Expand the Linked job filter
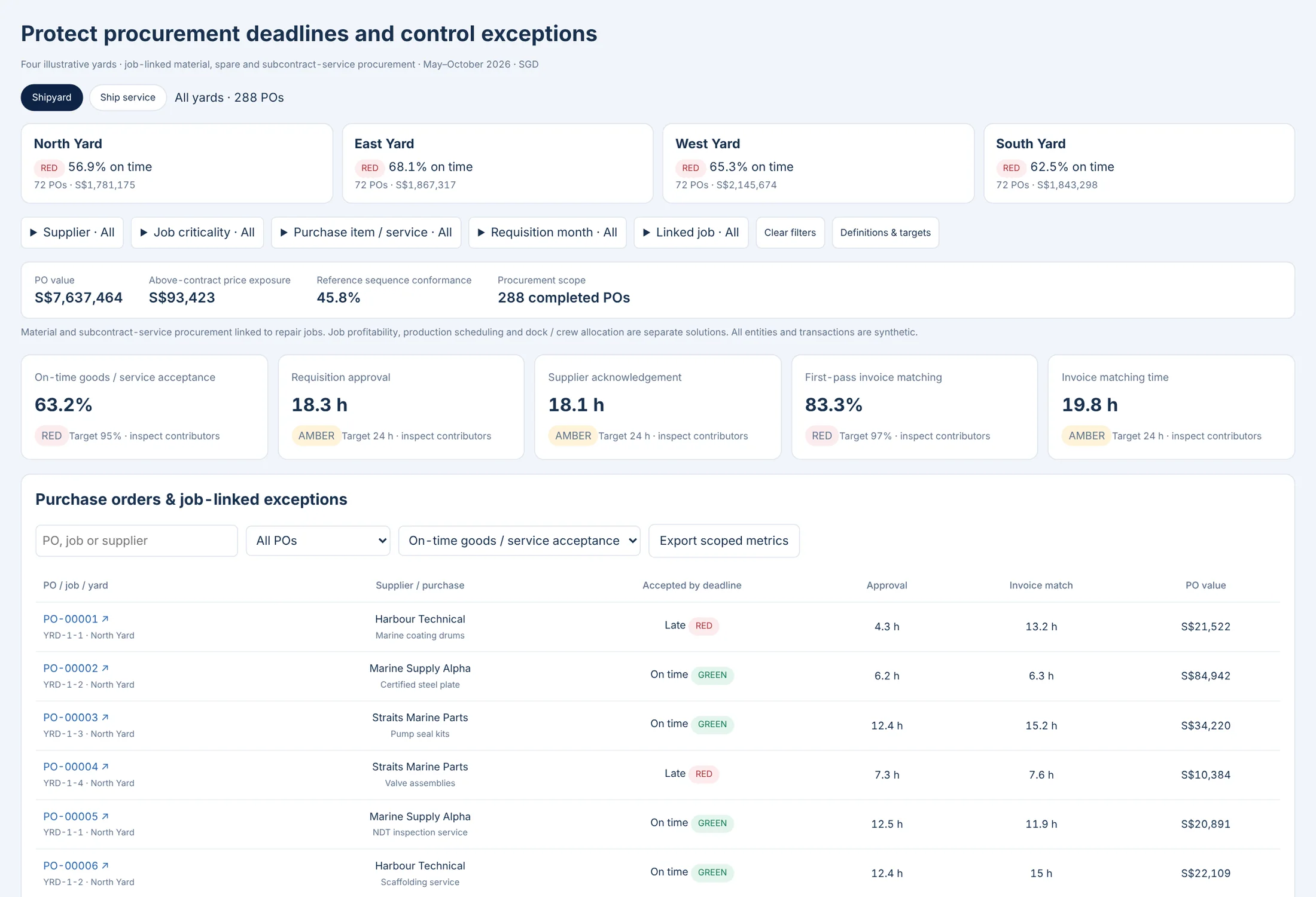1316x897 pixels. click(x=691, y=233)
